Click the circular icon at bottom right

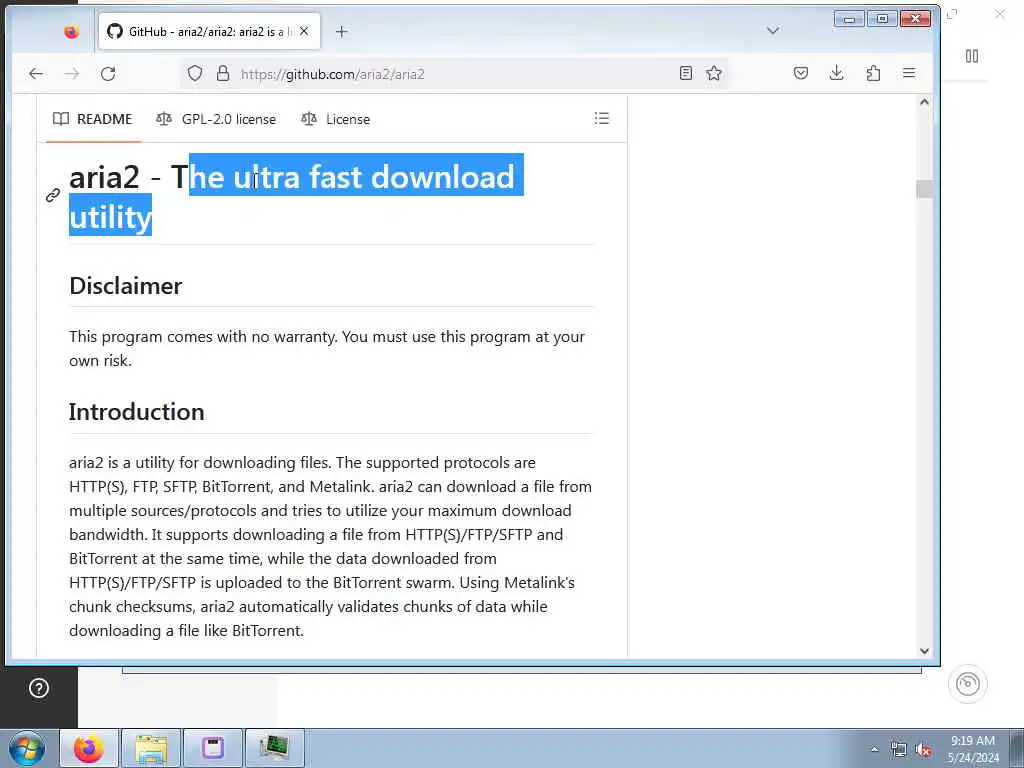point(968,684)
